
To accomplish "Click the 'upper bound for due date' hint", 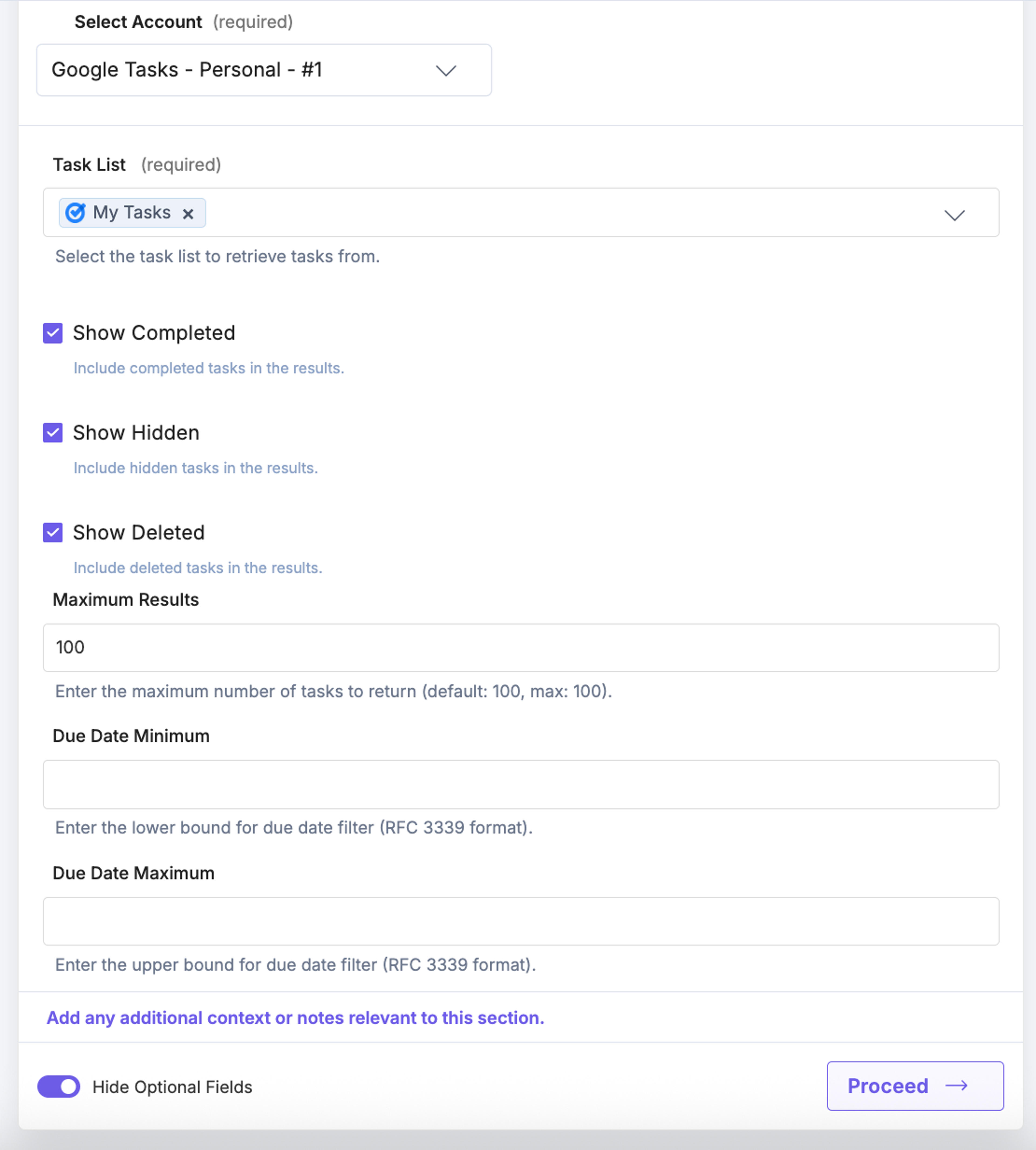I will click(x=295, y=964).
